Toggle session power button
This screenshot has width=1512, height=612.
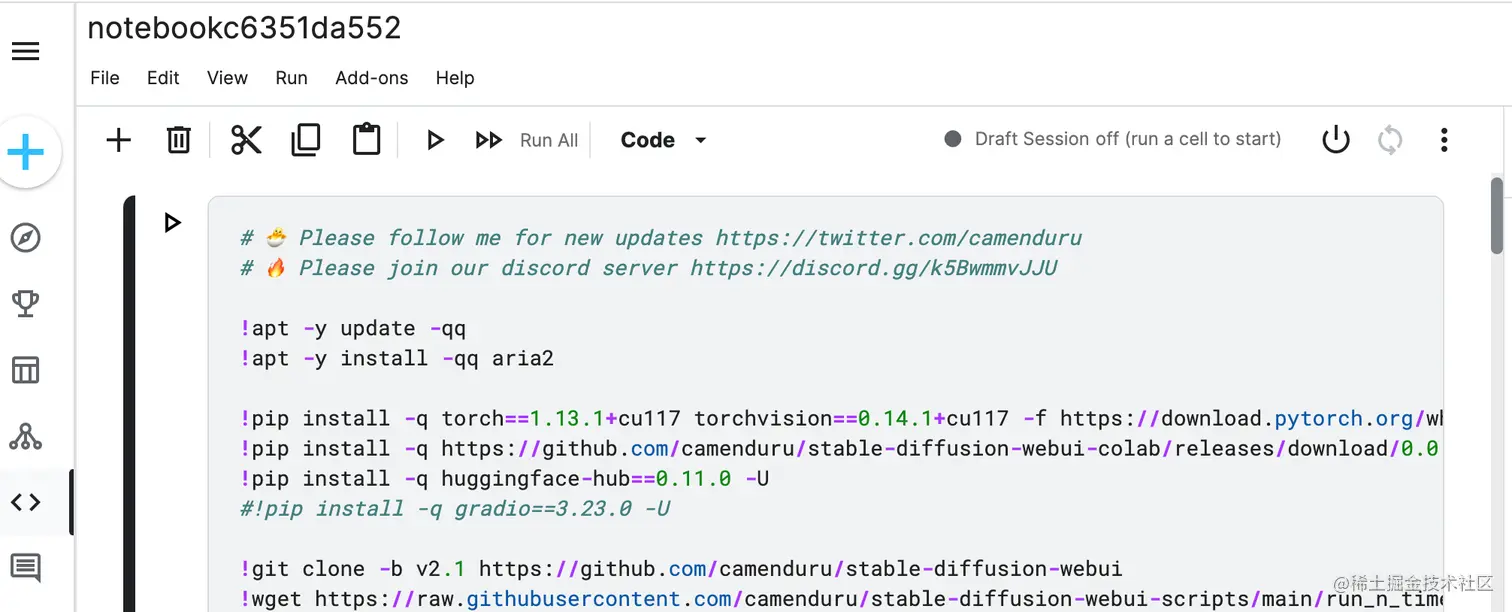[1336, 140]
